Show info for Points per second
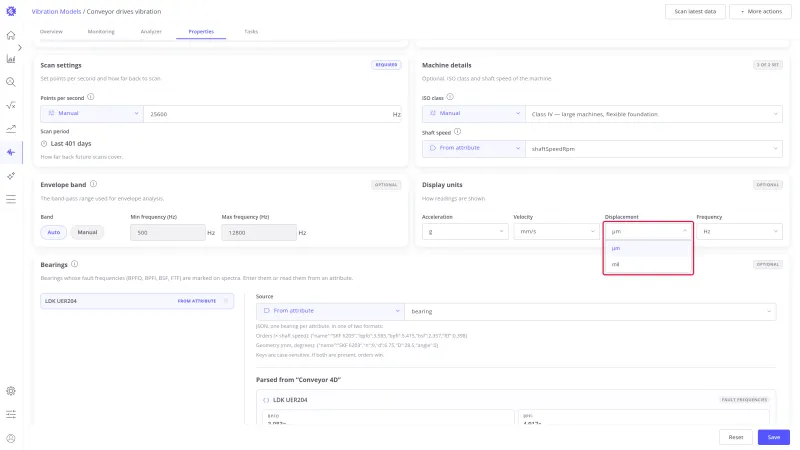Screen dimensions: 800x450 91,97
